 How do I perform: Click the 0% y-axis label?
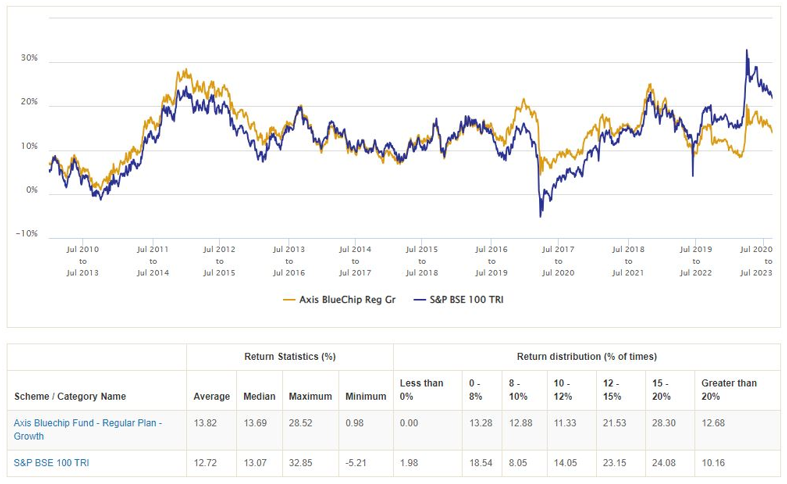[32, 190]
